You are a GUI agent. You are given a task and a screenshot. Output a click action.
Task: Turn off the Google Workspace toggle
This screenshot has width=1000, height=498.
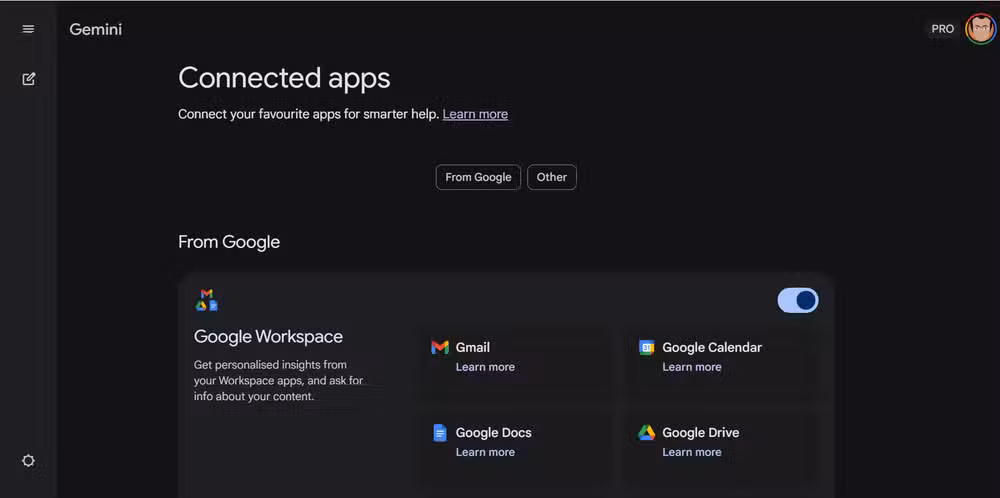point(797,300)
